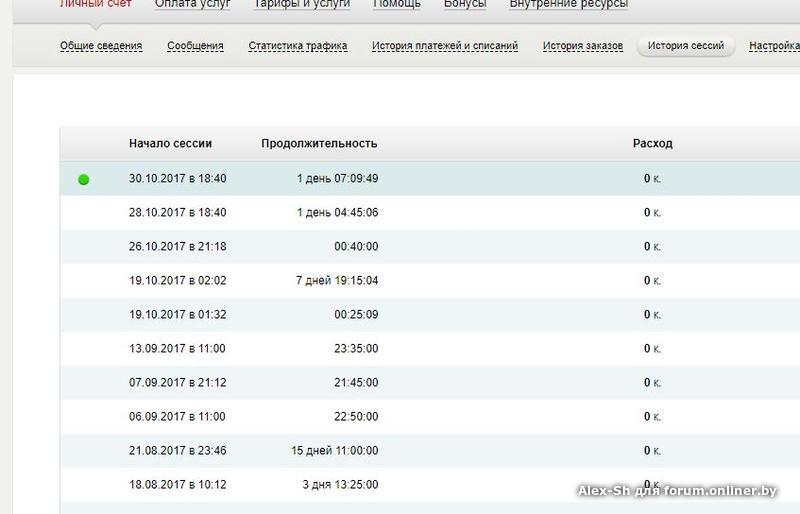
Task: Click duration 3 дня 13:25:00
Action: (x=340, y=485)
